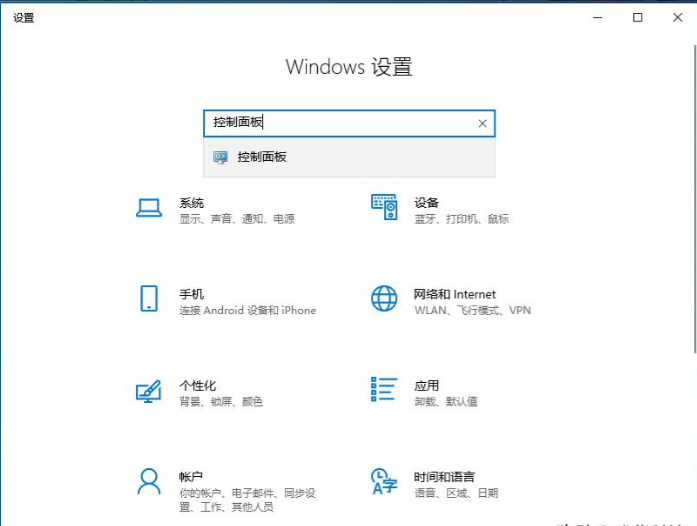The width and height of the screenshot is (697, 526).
Task: Click the vertical scrollbar of Settings window
Action: click(695, 199)
